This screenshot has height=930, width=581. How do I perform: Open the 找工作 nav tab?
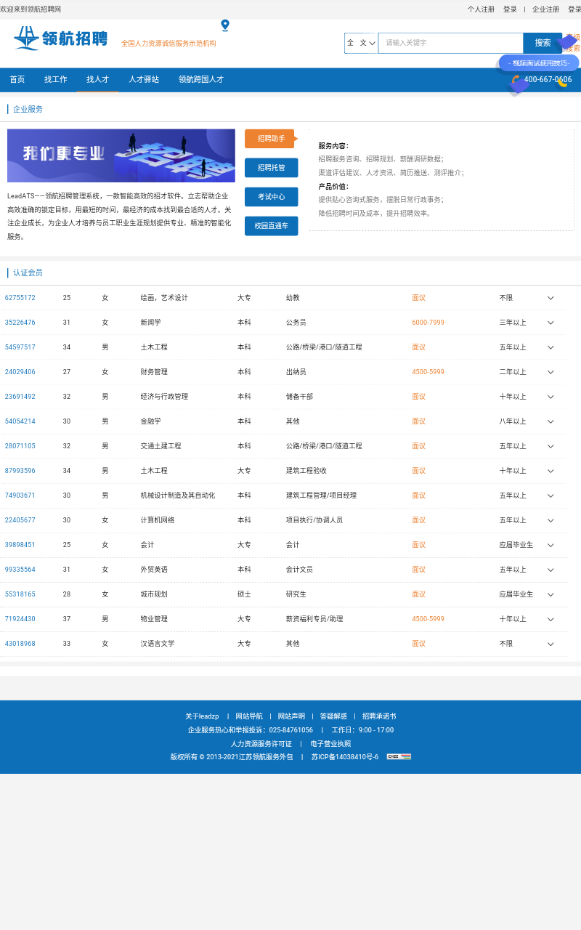[x=56, y=79]
